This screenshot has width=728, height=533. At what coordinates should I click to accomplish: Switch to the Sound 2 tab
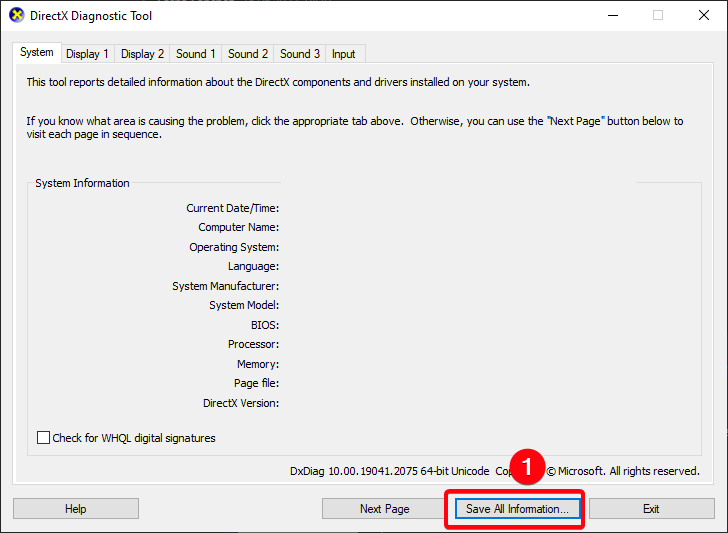248,54
